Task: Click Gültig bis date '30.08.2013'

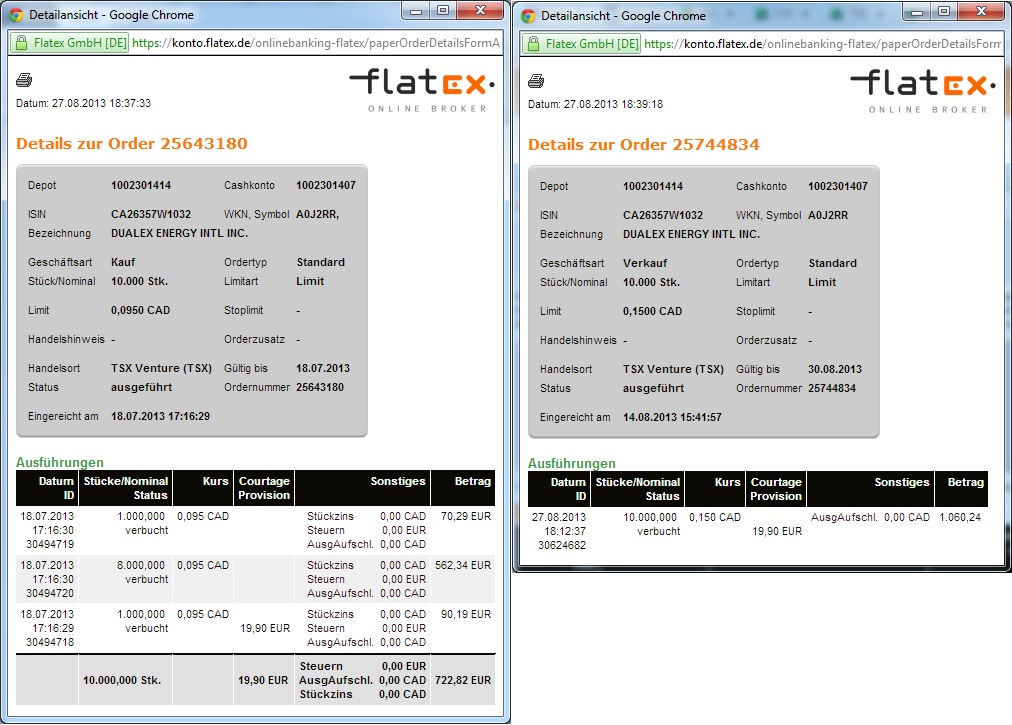Action: click(x=835, y=369)
